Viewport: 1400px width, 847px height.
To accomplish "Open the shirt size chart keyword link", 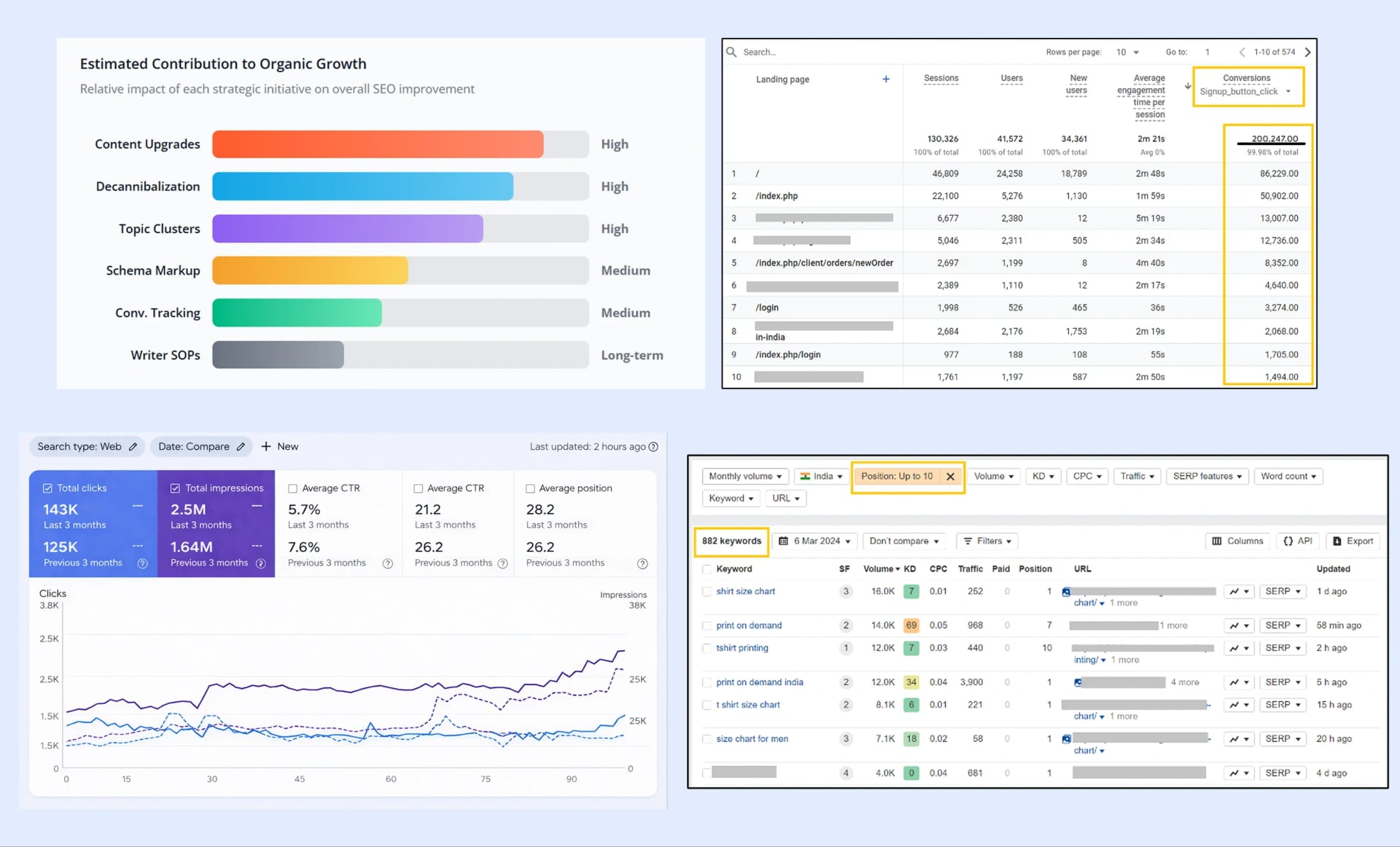I will 745,591.
